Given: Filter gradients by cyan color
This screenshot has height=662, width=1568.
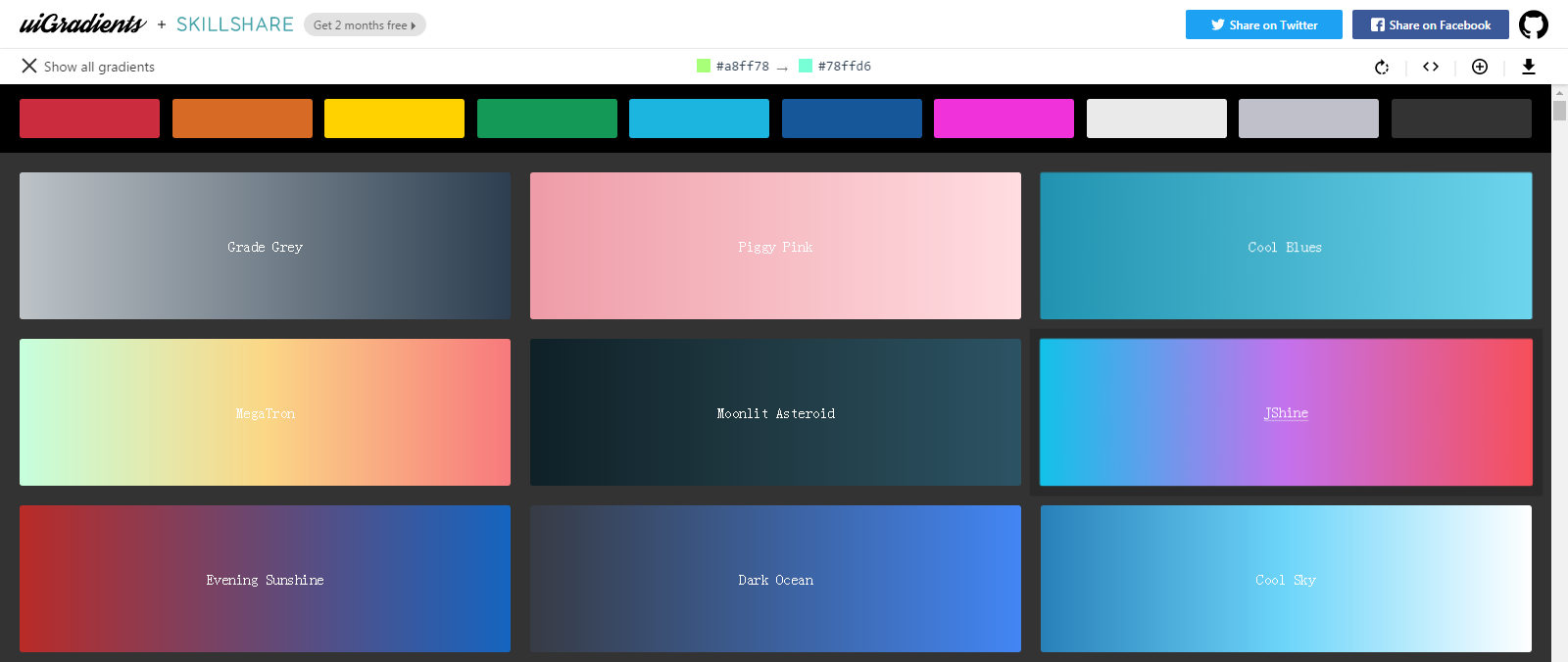Looking at the screenshot, I should (699, 118).
